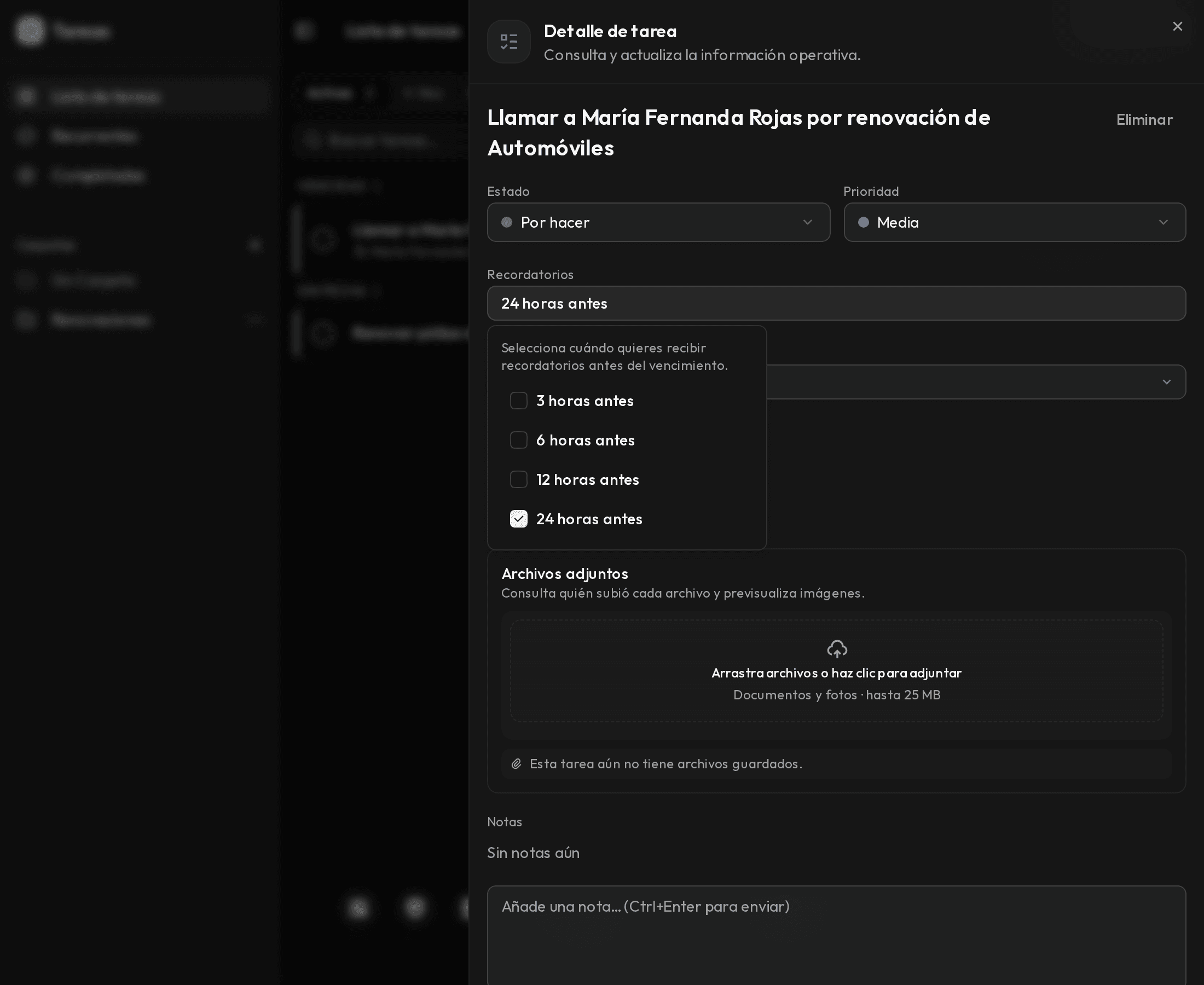The image size is (1204, 985).
Task: Open the Prioridad dropdown showing Media
Action: [x=1015, y=222]
